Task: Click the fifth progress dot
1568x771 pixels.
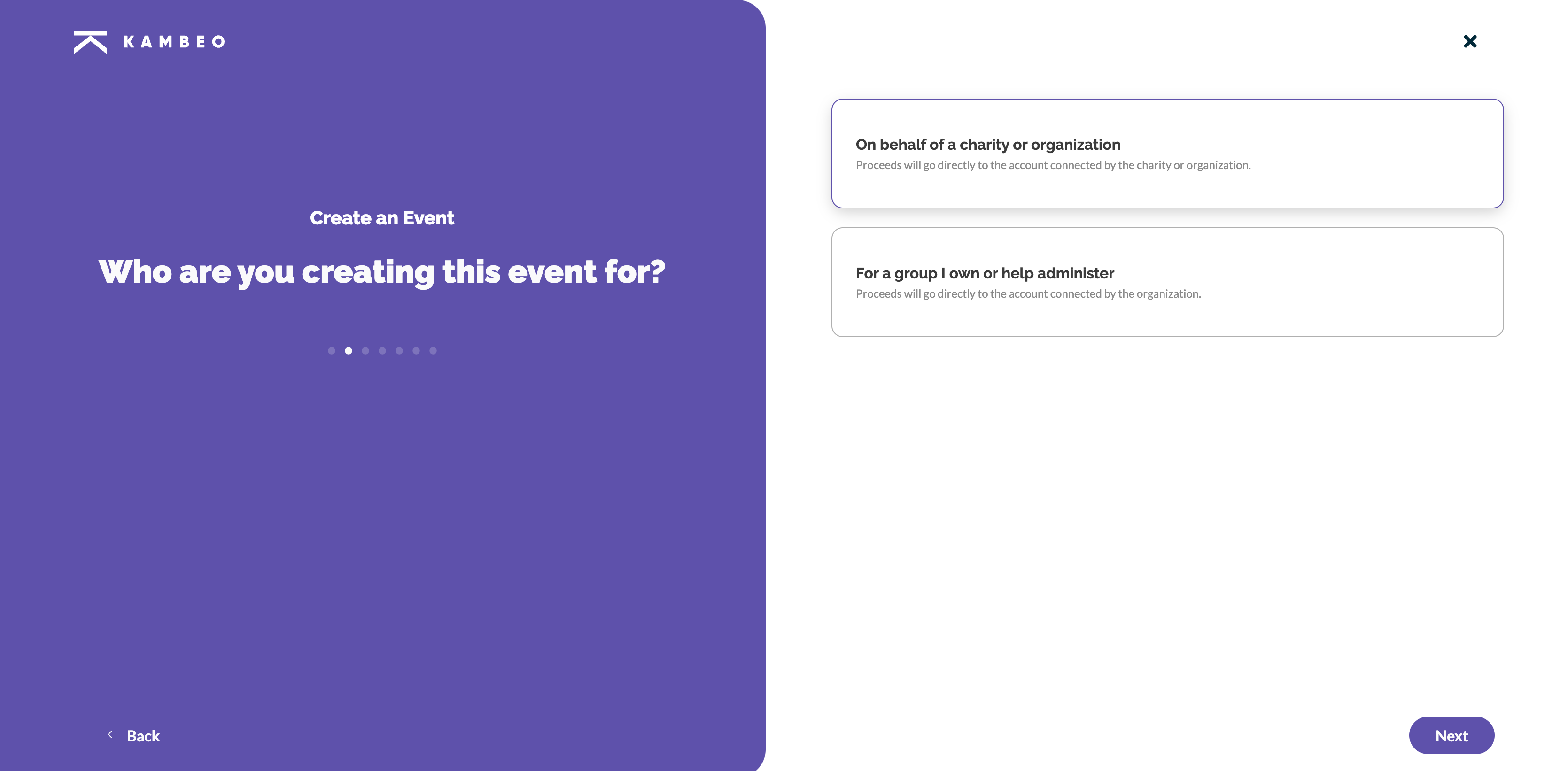Action: [x=399, y=350]
